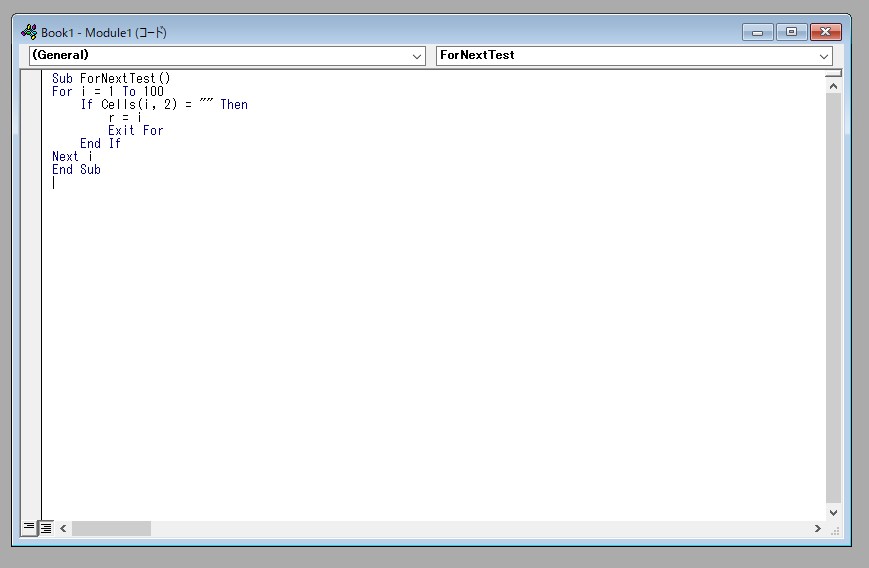Click the 'End If' code line
869x568 pixels.
[100, 144]
